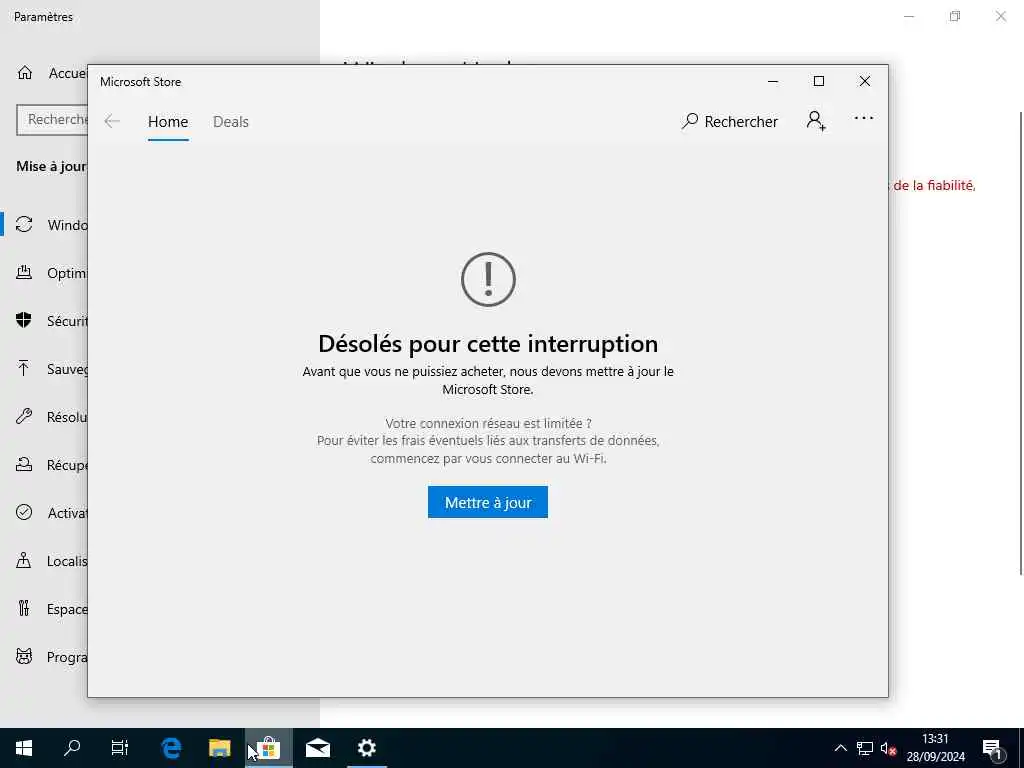Viewport: 1024px width, 768px height.
Task: Show hidden system tray icons
Action: (x=840, y=748)
